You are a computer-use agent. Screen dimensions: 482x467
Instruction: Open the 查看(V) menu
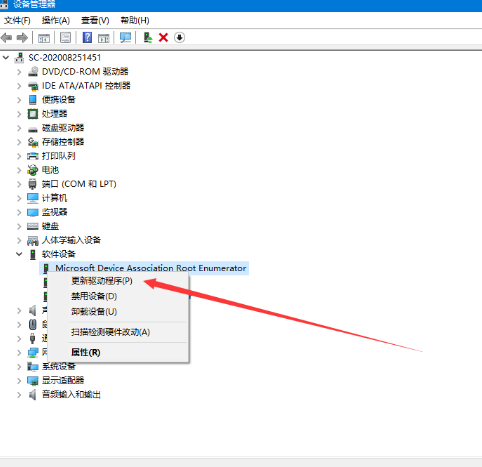point(95,21)
